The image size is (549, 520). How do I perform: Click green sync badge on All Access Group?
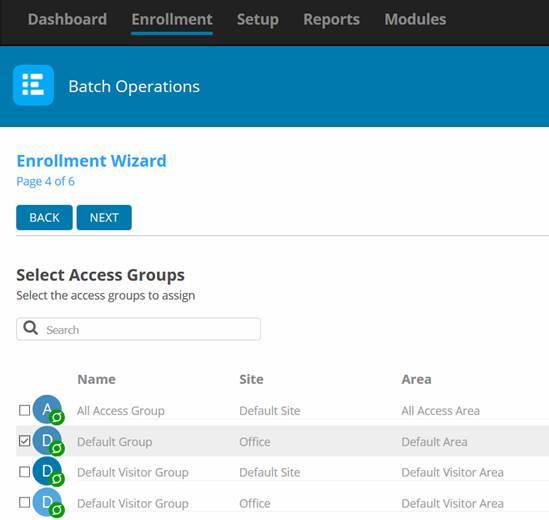(57, 417)
